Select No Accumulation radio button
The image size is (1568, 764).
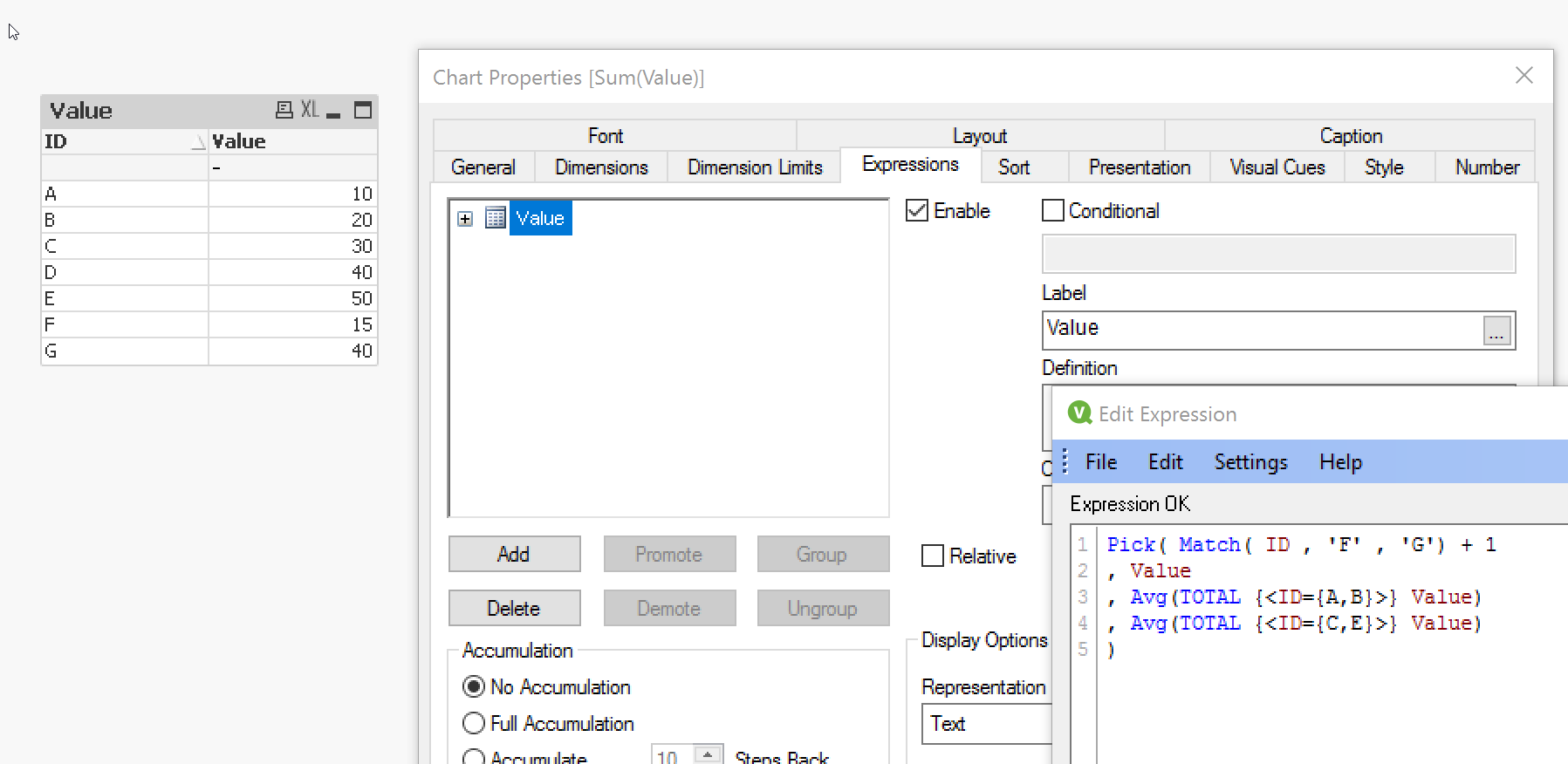474,687
